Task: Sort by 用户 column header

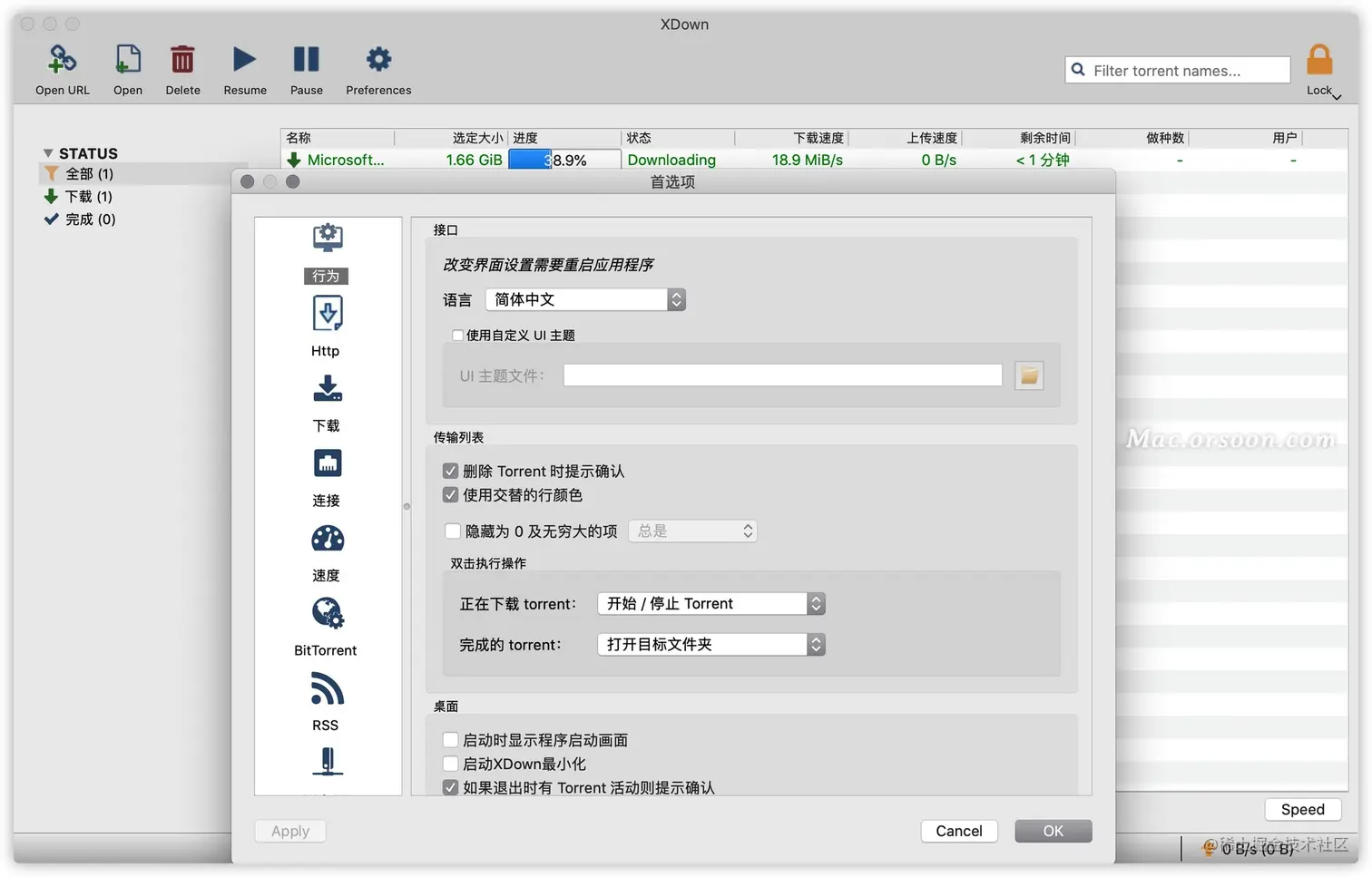Action: click(x=1245, y=138)
